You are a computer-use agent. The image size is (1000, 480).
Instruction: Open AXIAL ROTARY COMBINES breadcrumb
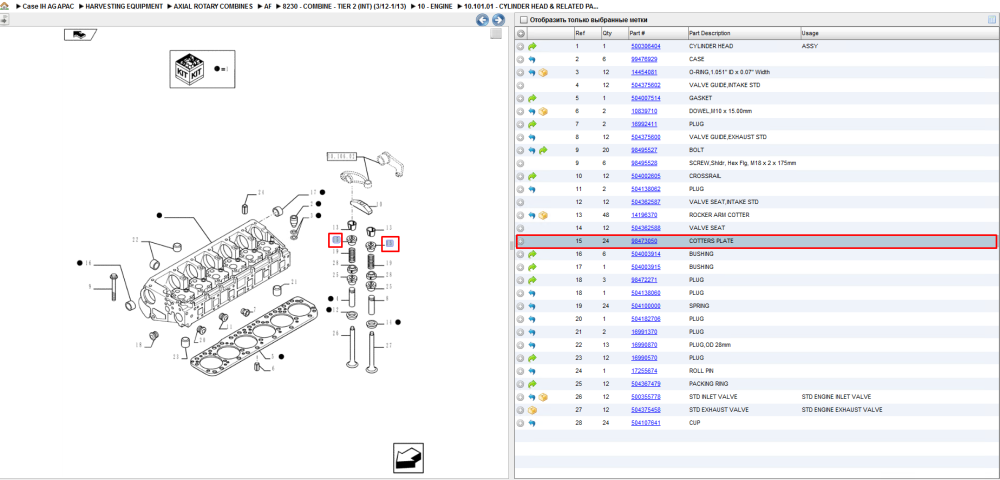click(213, 6)
